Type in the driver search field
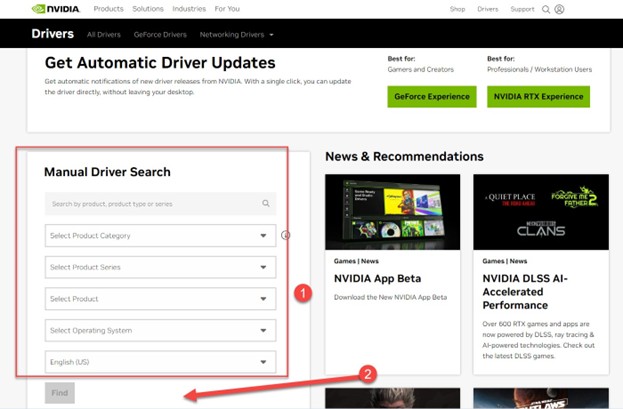 [150, 203]
